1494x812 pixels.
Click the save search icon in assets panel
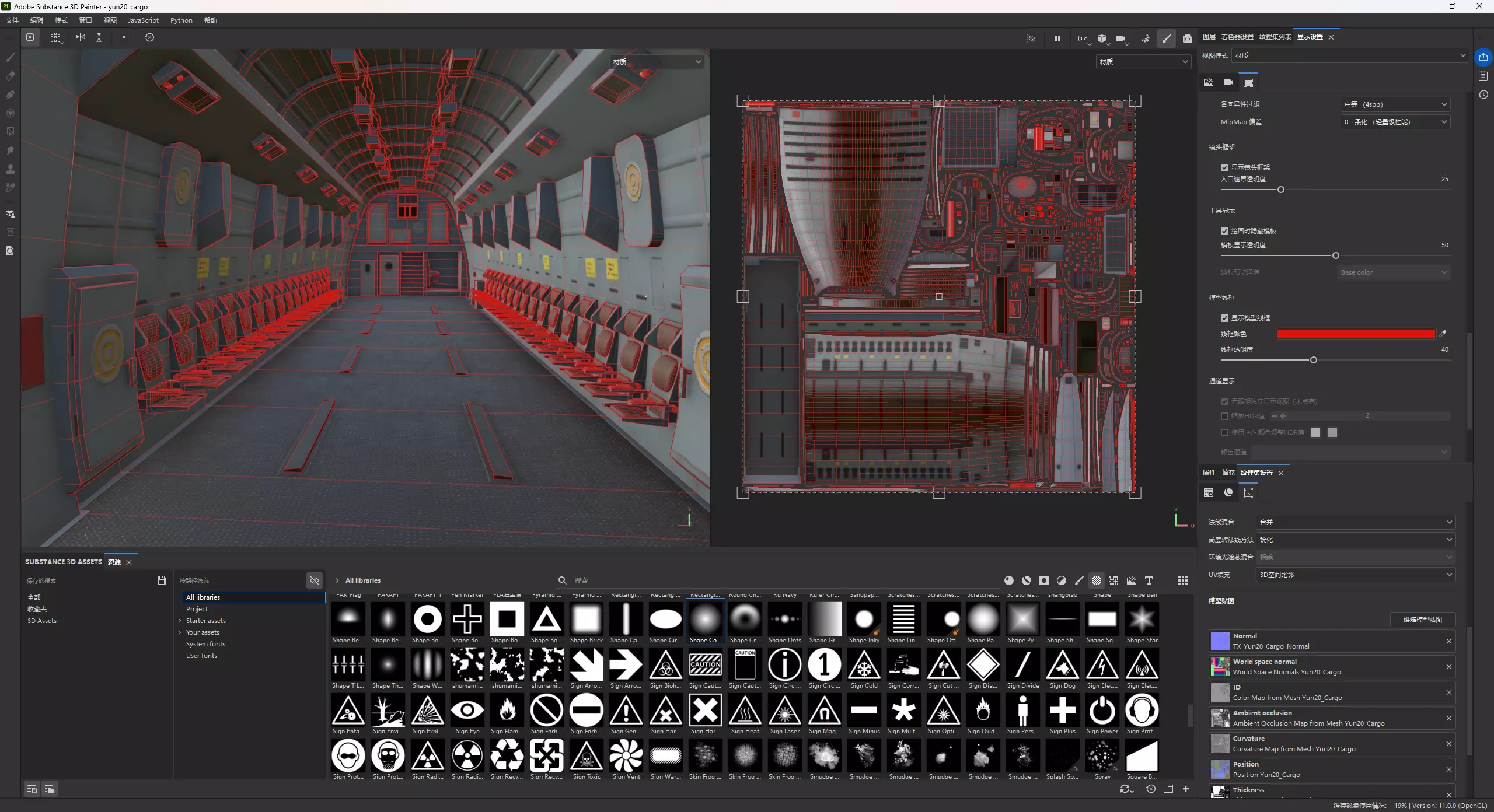(162, 580)
